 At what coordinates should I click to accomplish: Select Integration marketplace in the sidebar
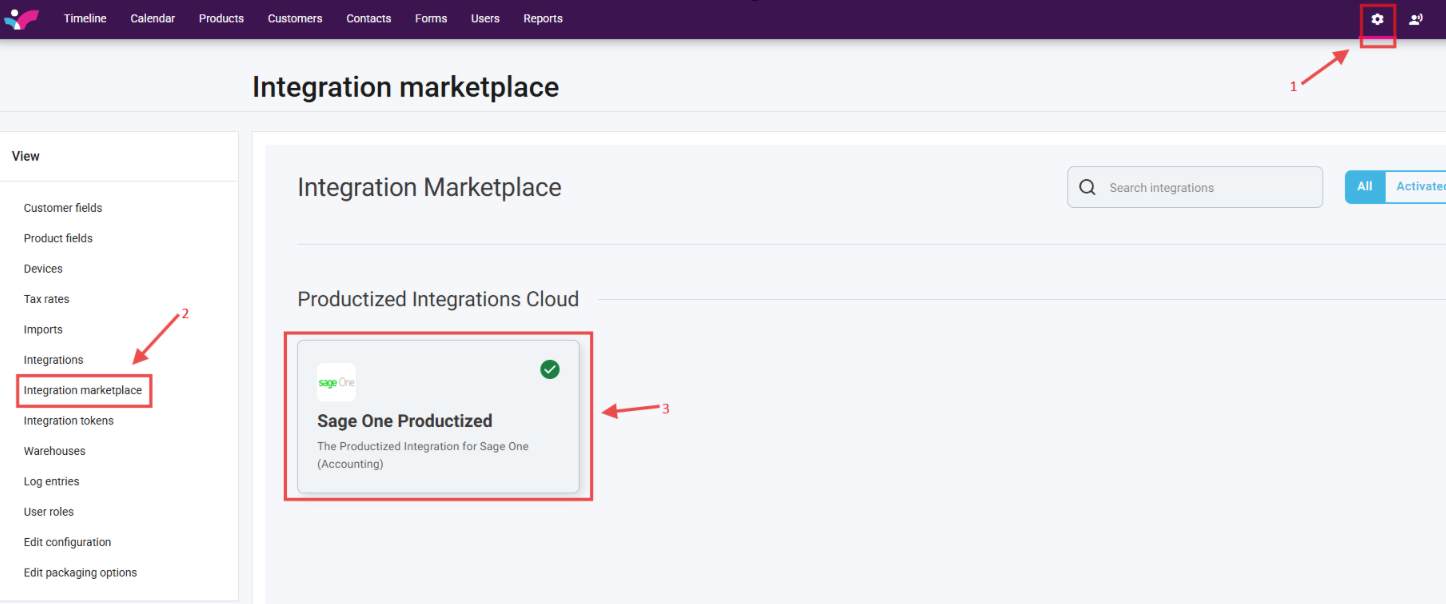[83, 390]
